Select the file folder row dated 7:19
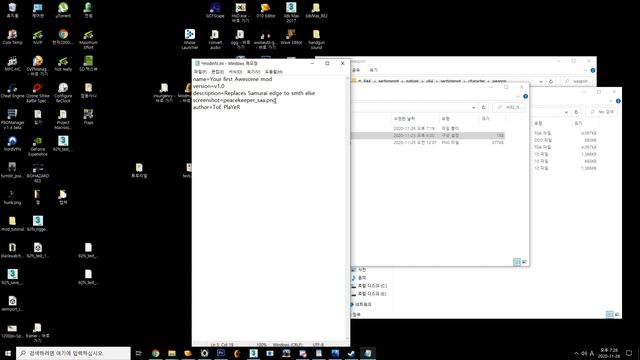This screenshot has height=360, width=640. click(428, 128)
